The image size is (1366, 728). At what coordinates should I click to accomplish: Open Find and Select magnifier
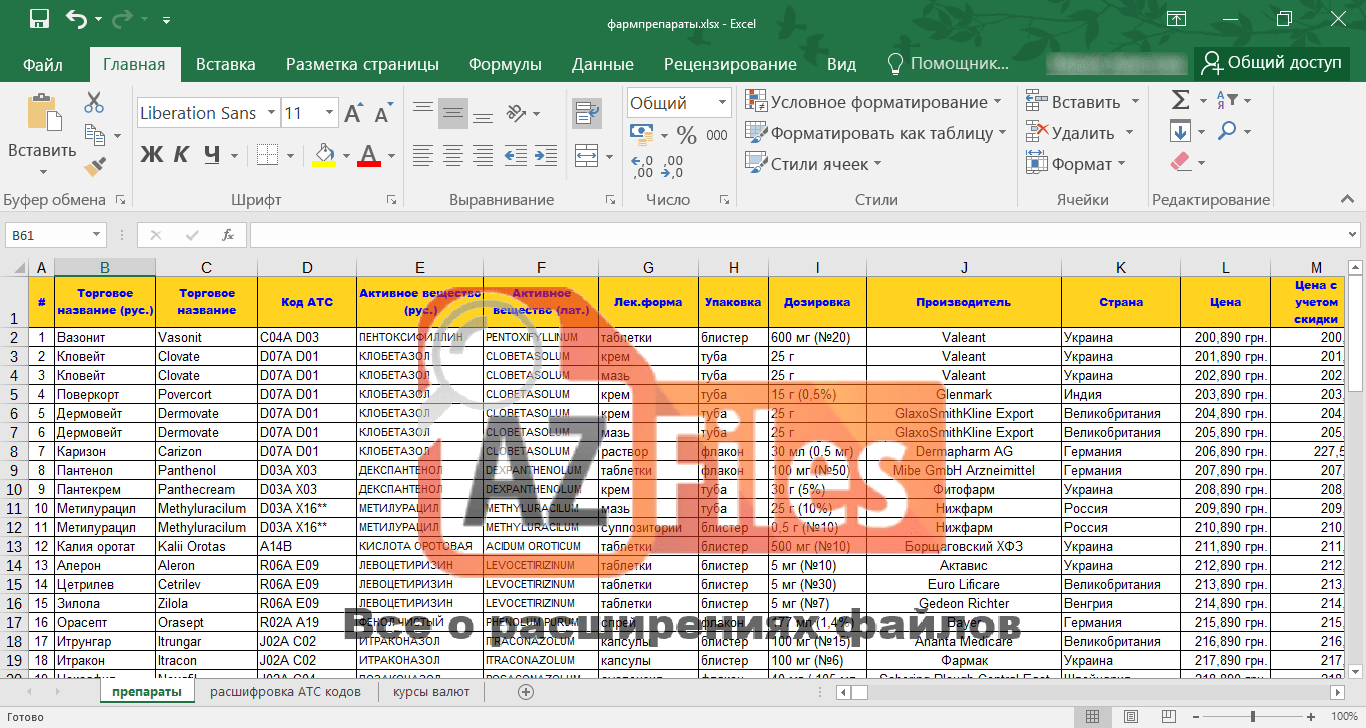pos(1226,131)
